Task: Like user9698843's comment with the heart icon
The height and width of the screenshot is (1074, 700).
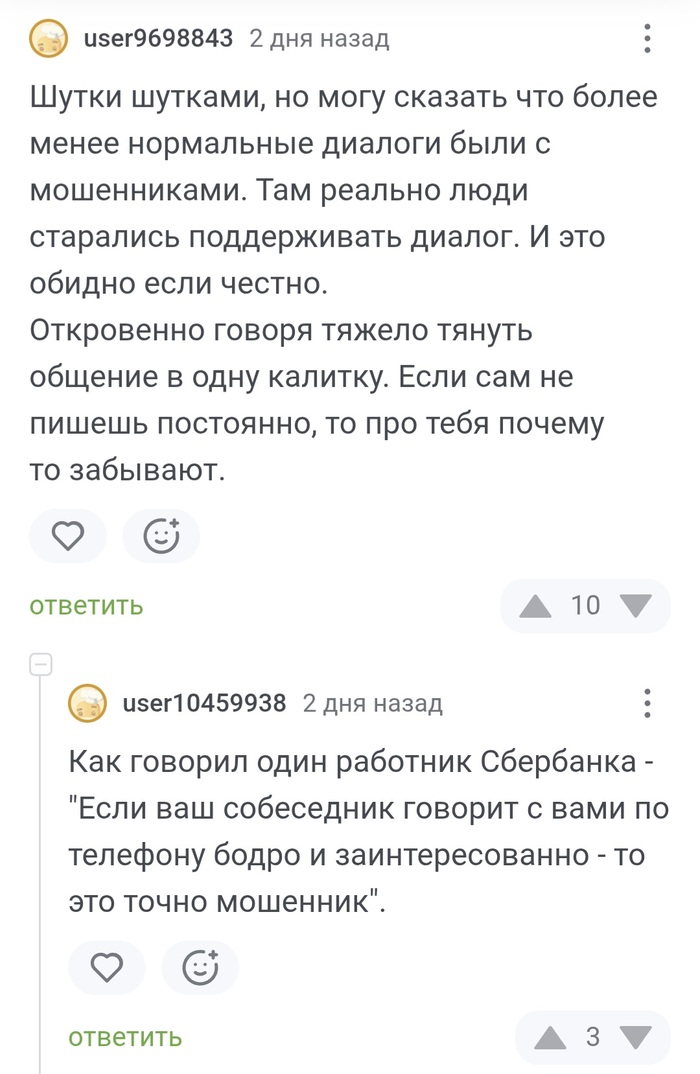Action: click(67, 536)
